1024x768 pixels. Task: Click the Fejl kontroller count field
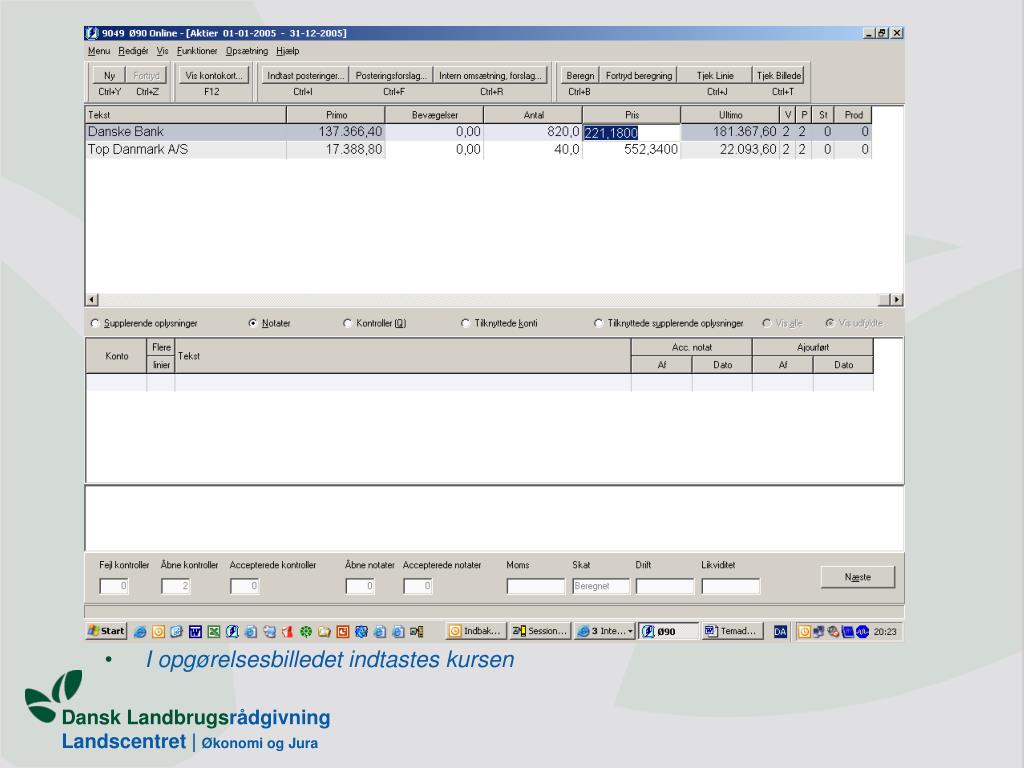(114, 586)
